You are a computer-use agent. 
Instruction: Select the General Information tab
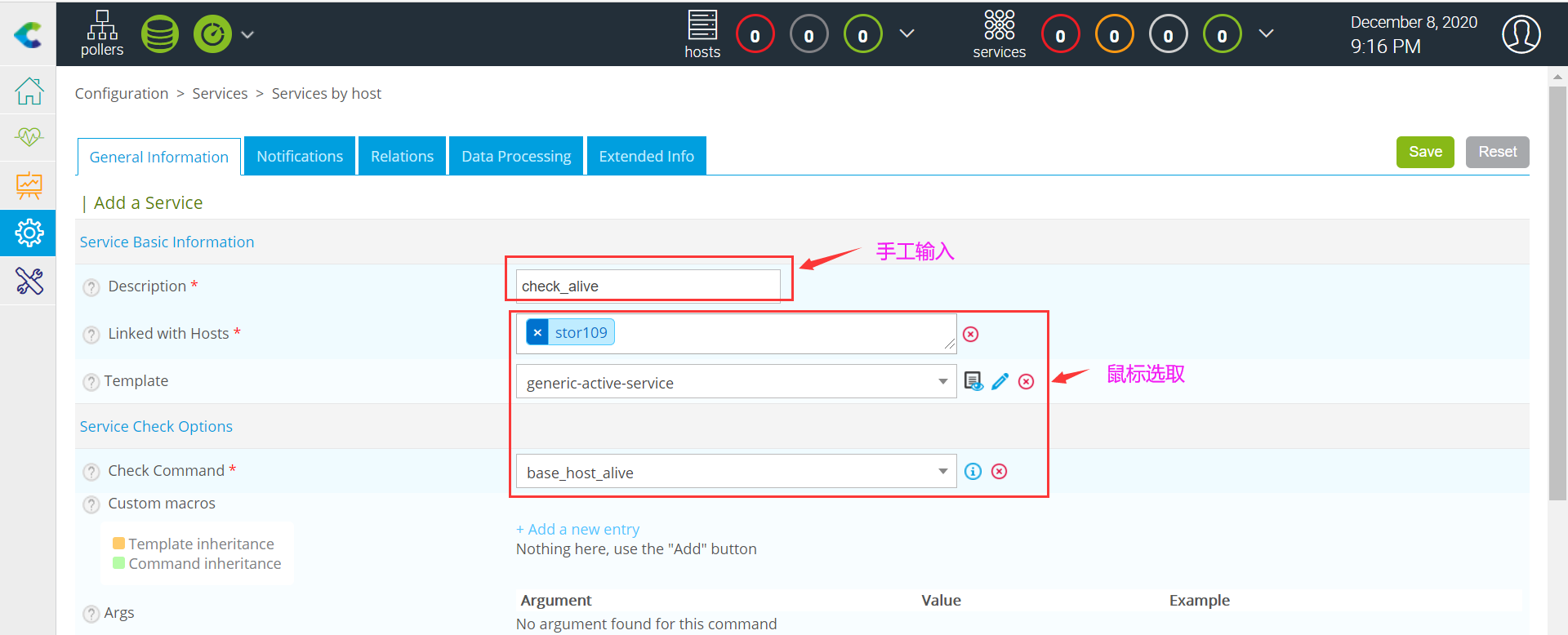click(x=159, y=157)
